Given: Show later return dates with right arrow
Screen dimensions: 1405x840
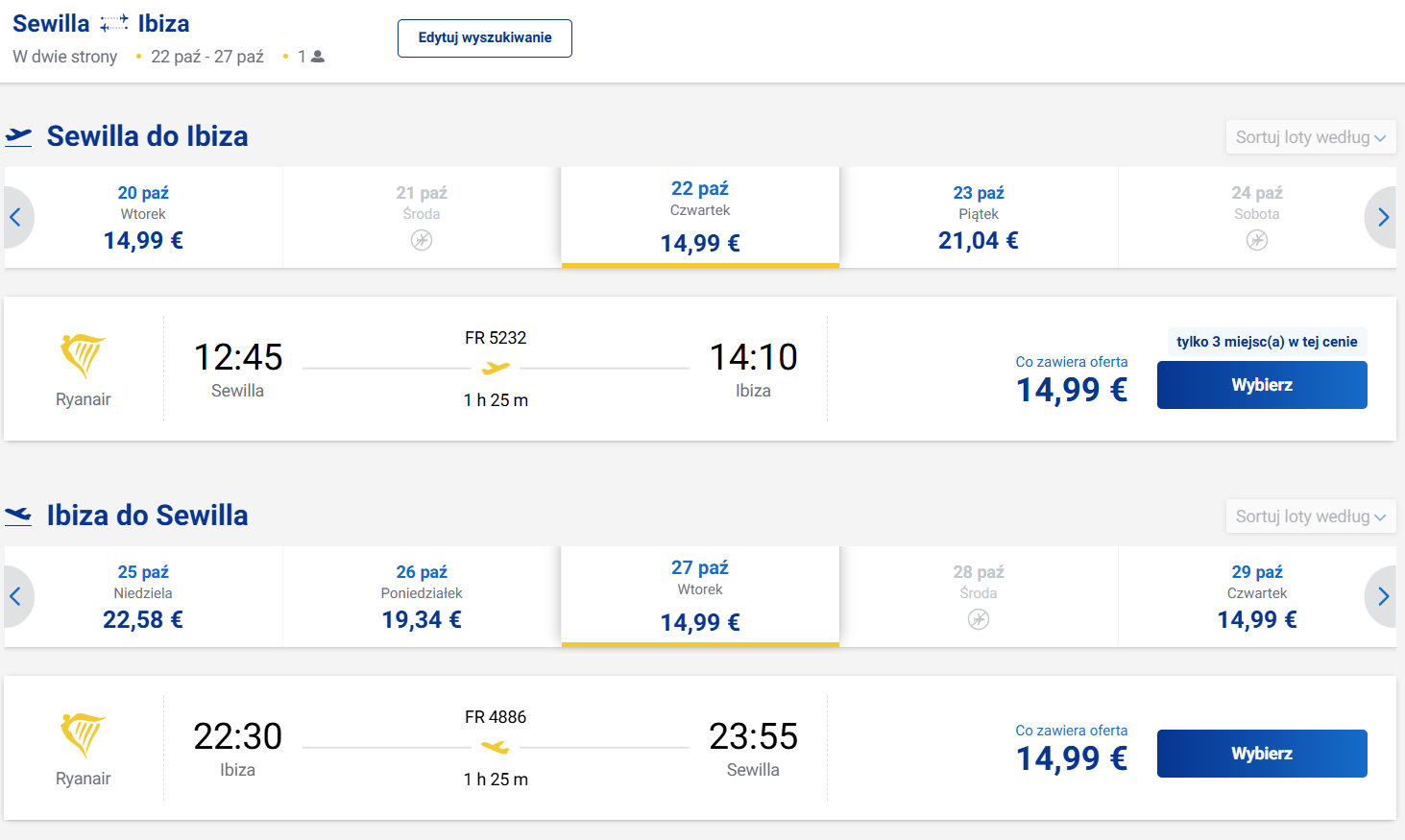Looking at the screenshot, I should [x=1382, y=596].
